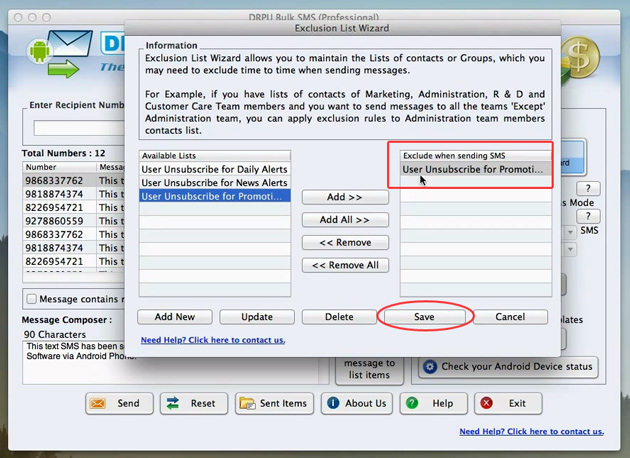Click the Reset button label
630x458 pixels.
click(203, 403)
